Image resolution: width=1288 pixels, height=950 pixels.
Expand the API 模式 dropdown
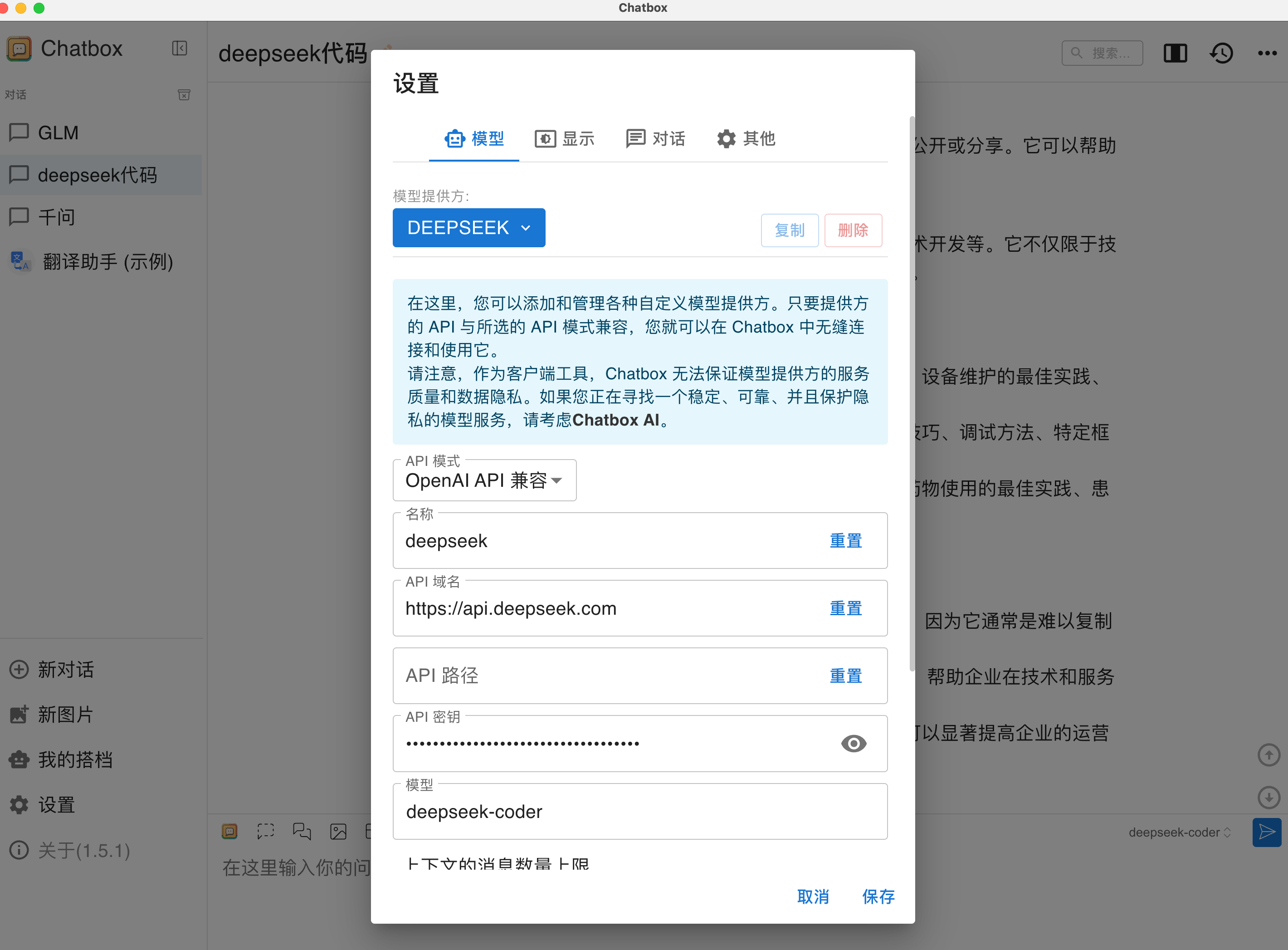484,480
